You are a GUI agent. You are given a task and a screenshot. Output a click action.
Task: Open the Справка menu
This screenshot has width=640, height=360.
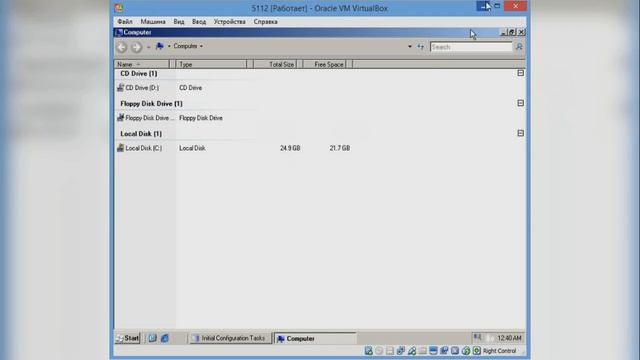coord(266,22)
